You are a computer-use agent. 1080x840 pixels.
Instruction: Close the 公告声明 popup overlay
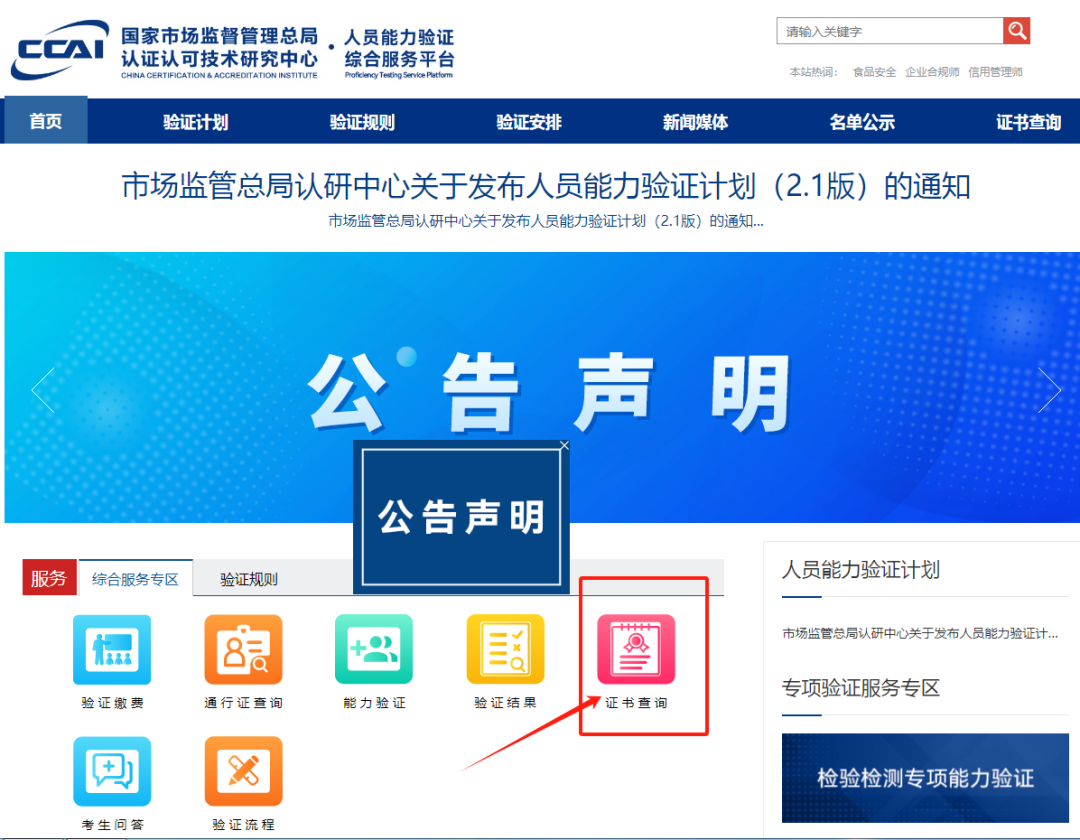click(564, 446)
